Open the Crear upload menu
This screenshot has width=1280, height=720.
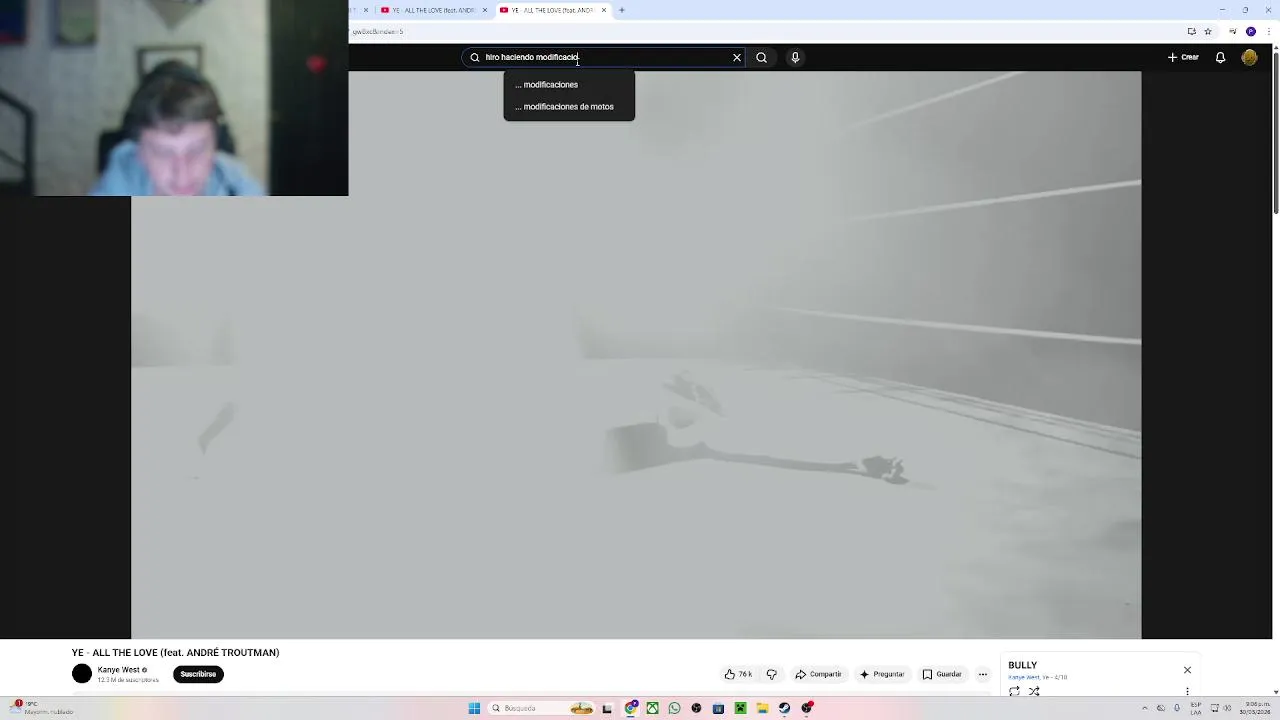click(1183, 58)
